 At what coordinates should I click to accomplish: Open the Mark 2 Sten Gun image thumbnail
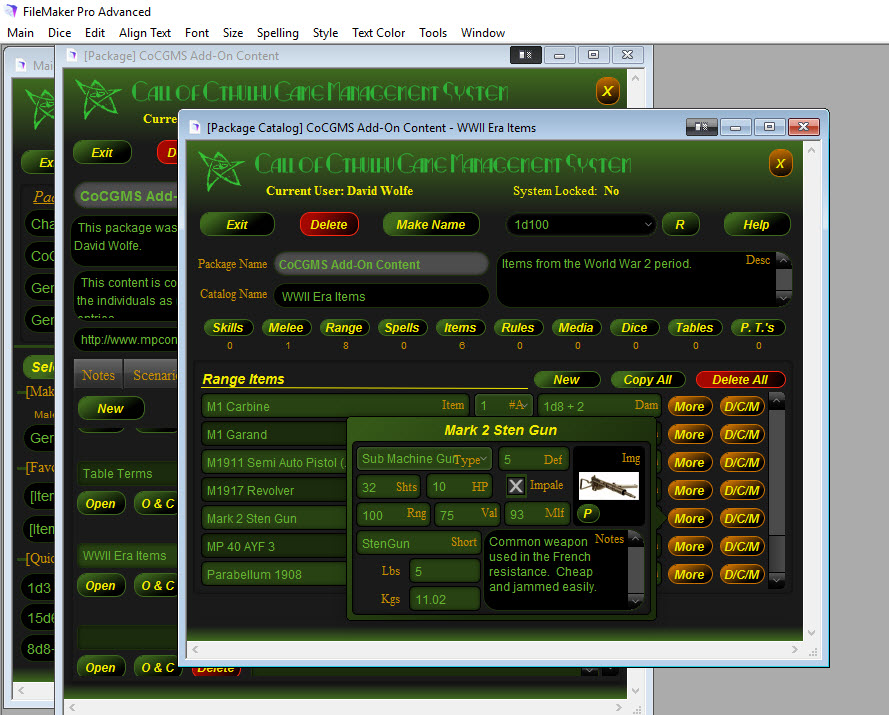pos(608,486)
